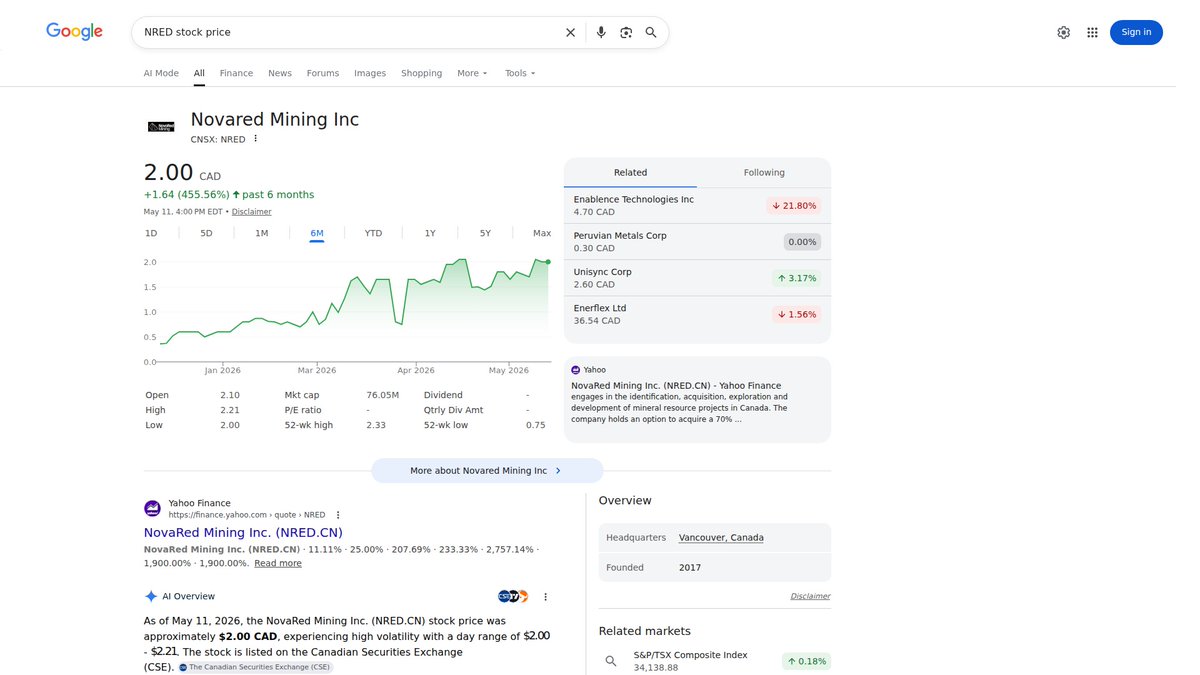Open NovaRed Mining Inc. (NRED.CN) result title

[243, 533]
